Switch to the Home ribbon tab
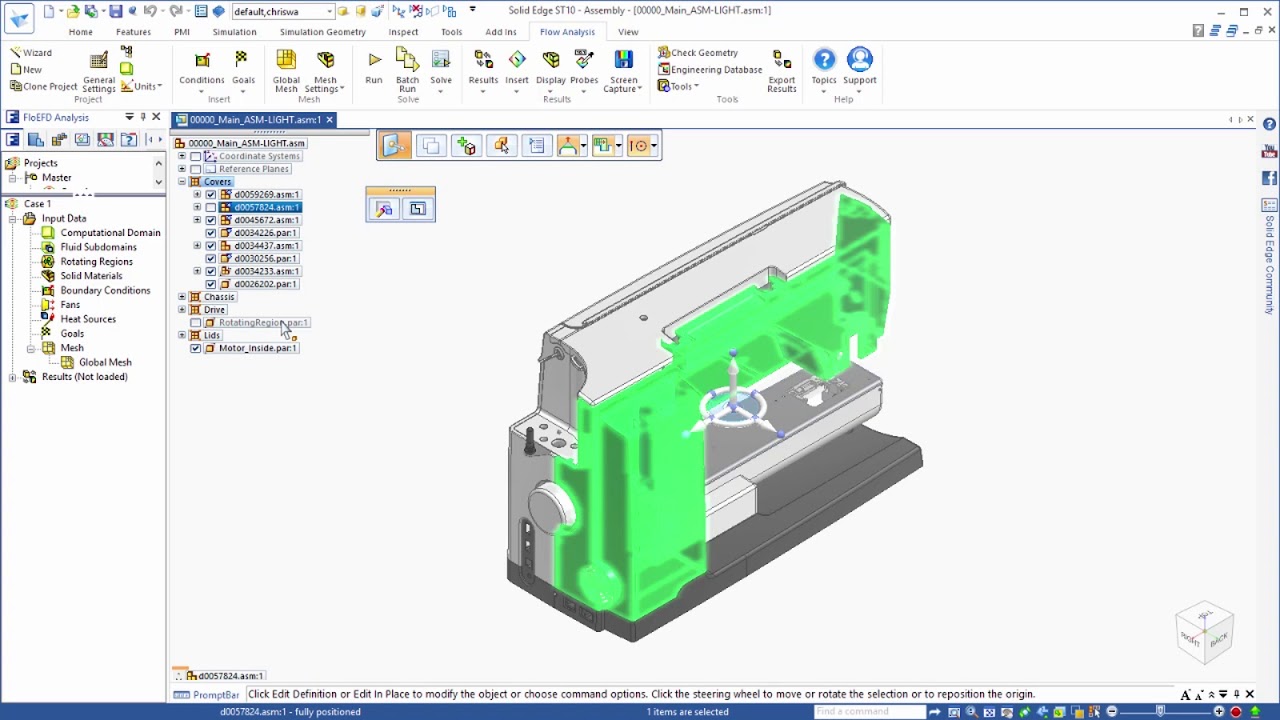This screenshot has width=1280, height=720. pyautogui.click(x=80, y=32)
